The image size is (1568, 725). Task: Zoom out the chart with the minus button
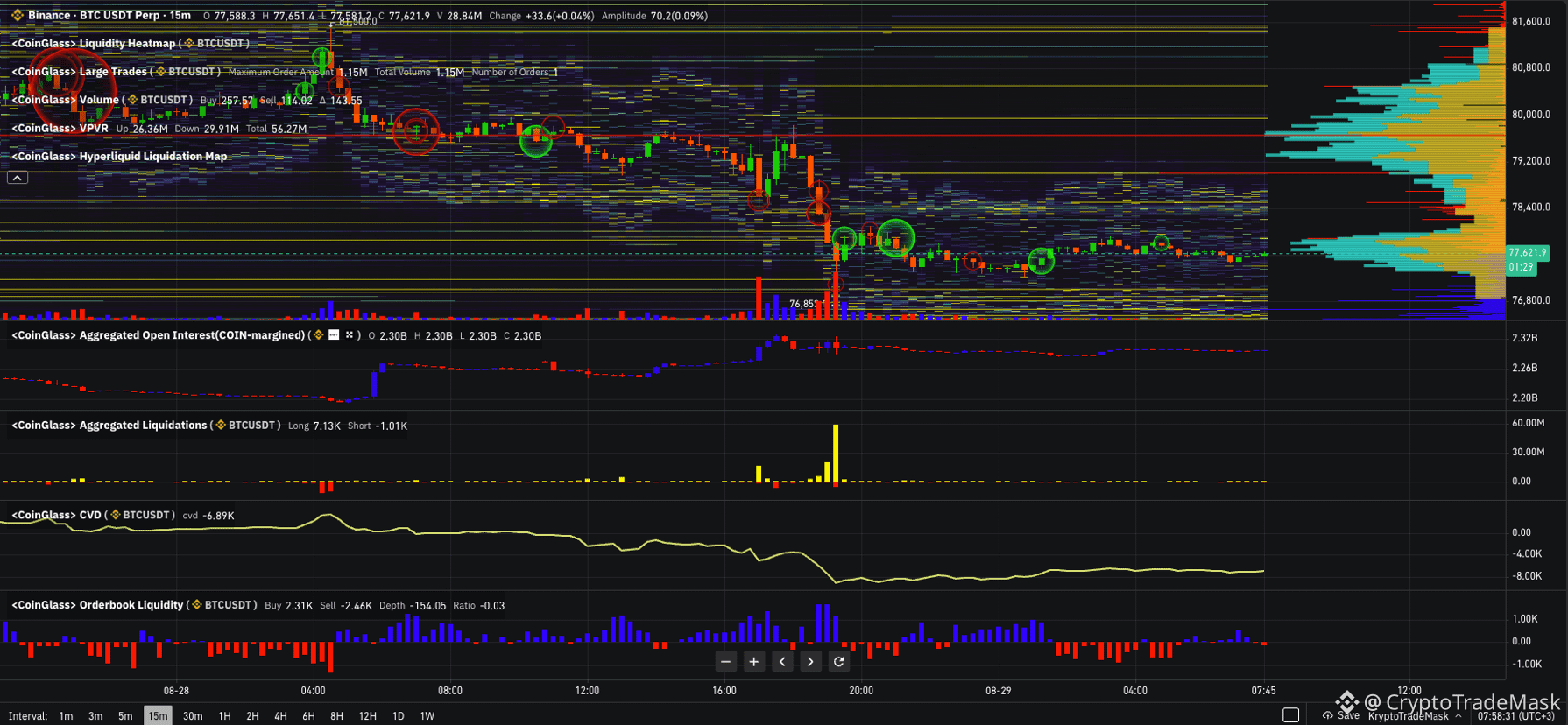725,662
